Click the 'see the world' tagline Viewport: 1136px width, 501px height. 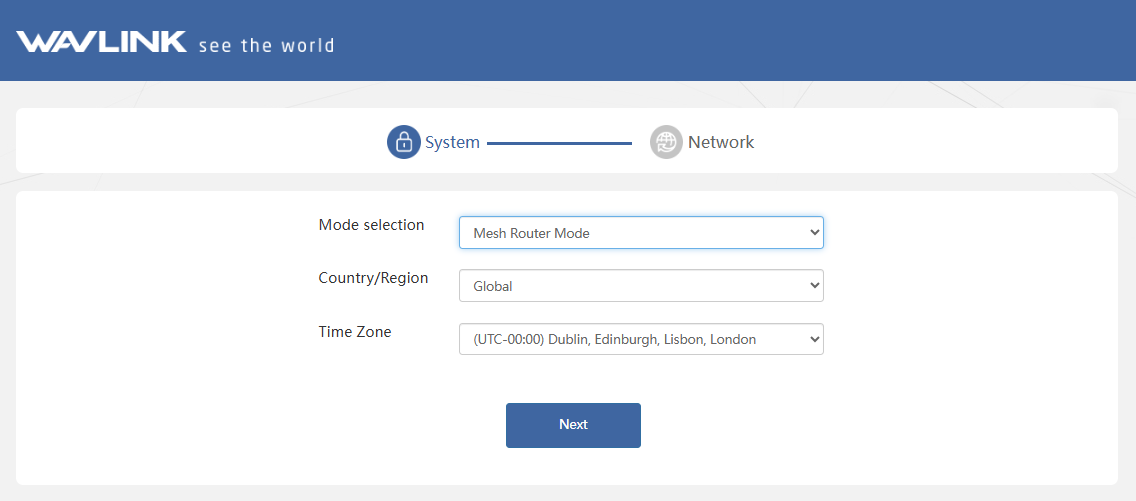[267, 46]
